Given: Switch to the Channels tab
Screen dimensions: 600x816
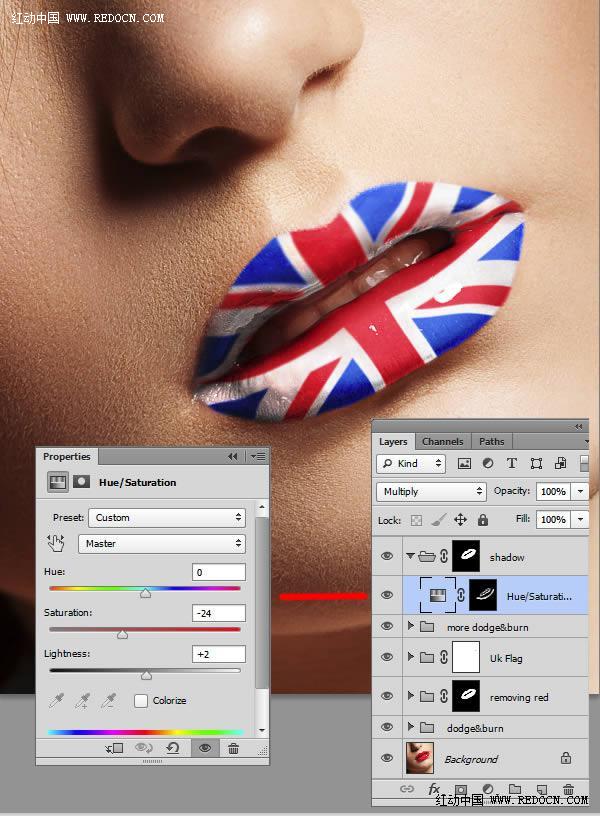Looking at the screenshot, I should coord(443,441).
